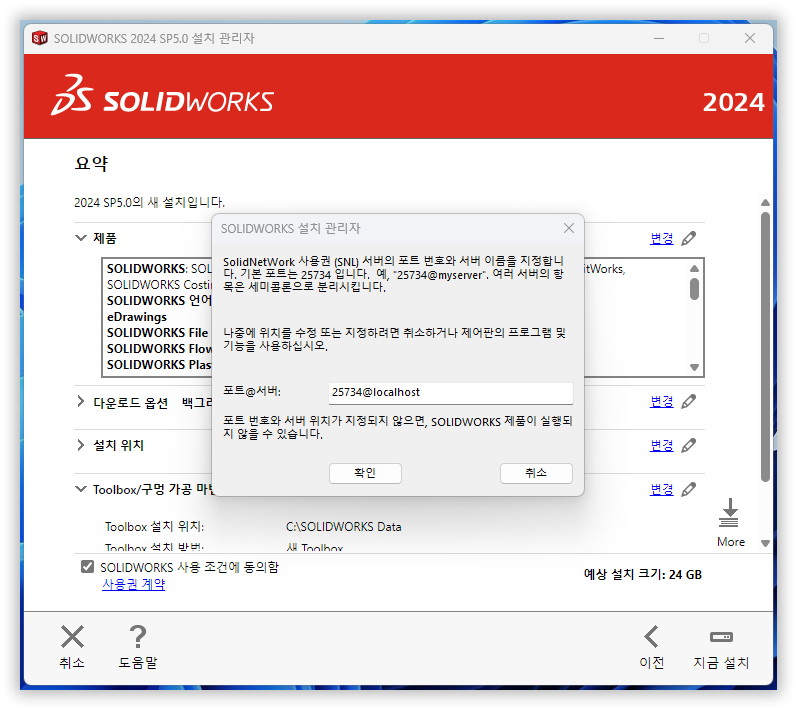This screenshot has width=797, height=710.
Task: Click the 취소 button in the SNL dialog
Action: [x=536, y=473]
